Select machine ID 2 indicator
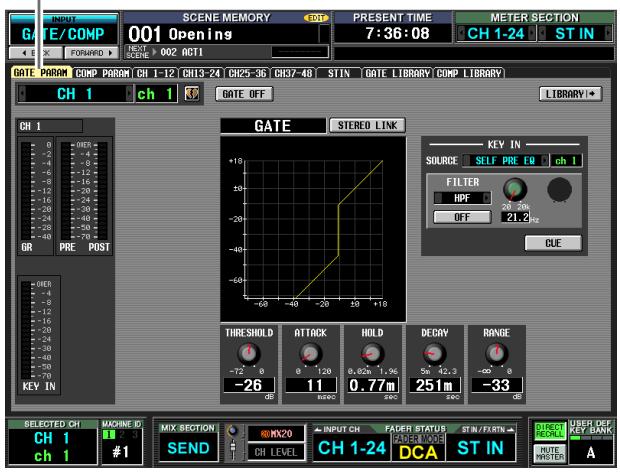This screenshot has width=620, height=473. pyautogui.click(x=122, y=435)
